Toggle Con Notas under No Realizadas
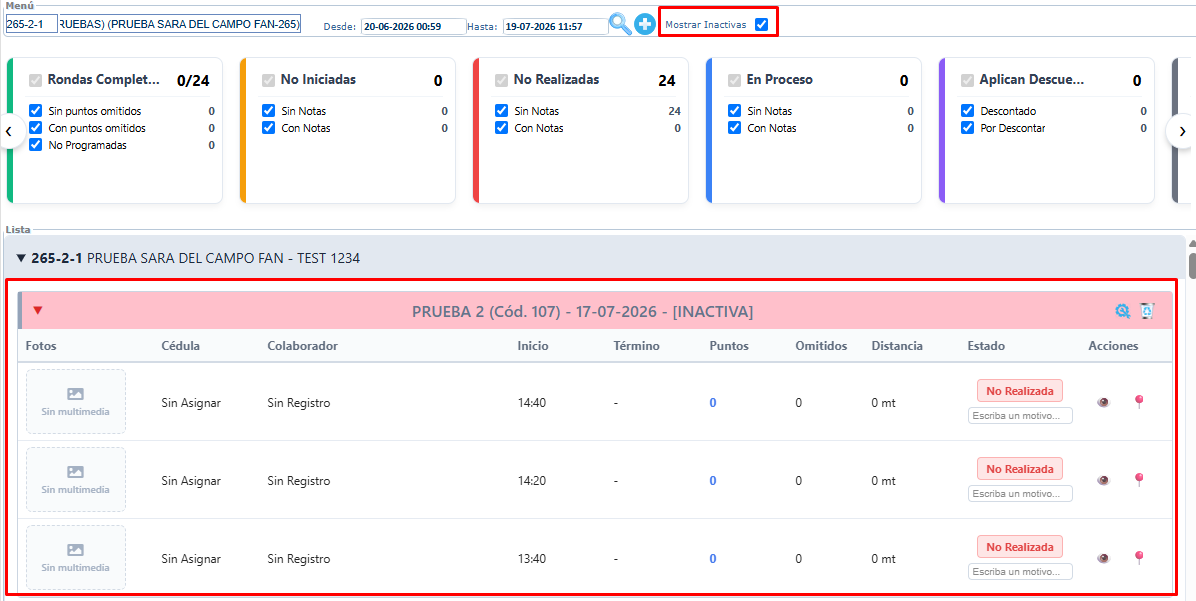Image resolution: width=1196 pixels, height=601 pixels. [501, 128]
